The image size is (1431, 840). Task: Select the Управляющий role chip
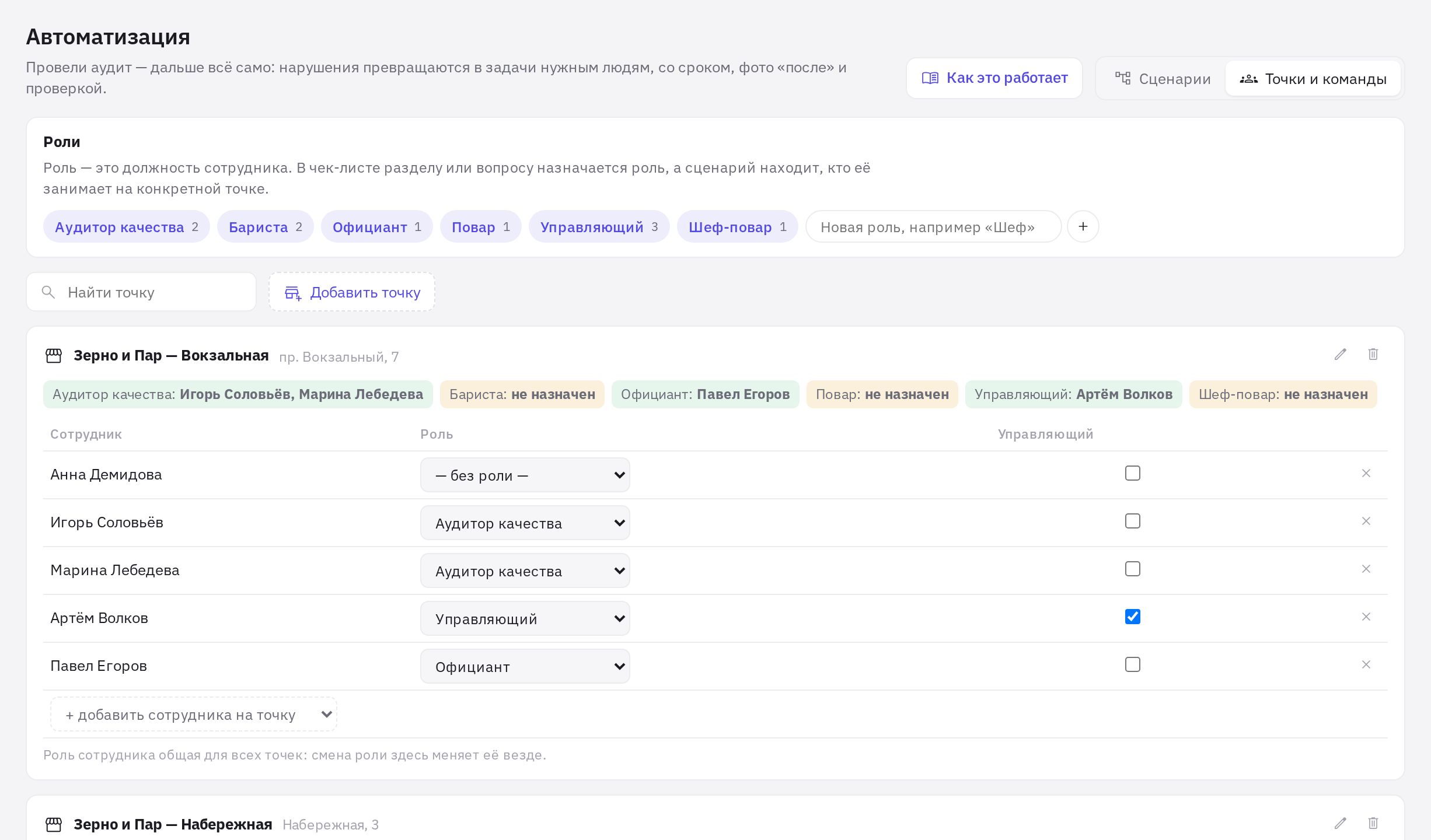(599, 227)
